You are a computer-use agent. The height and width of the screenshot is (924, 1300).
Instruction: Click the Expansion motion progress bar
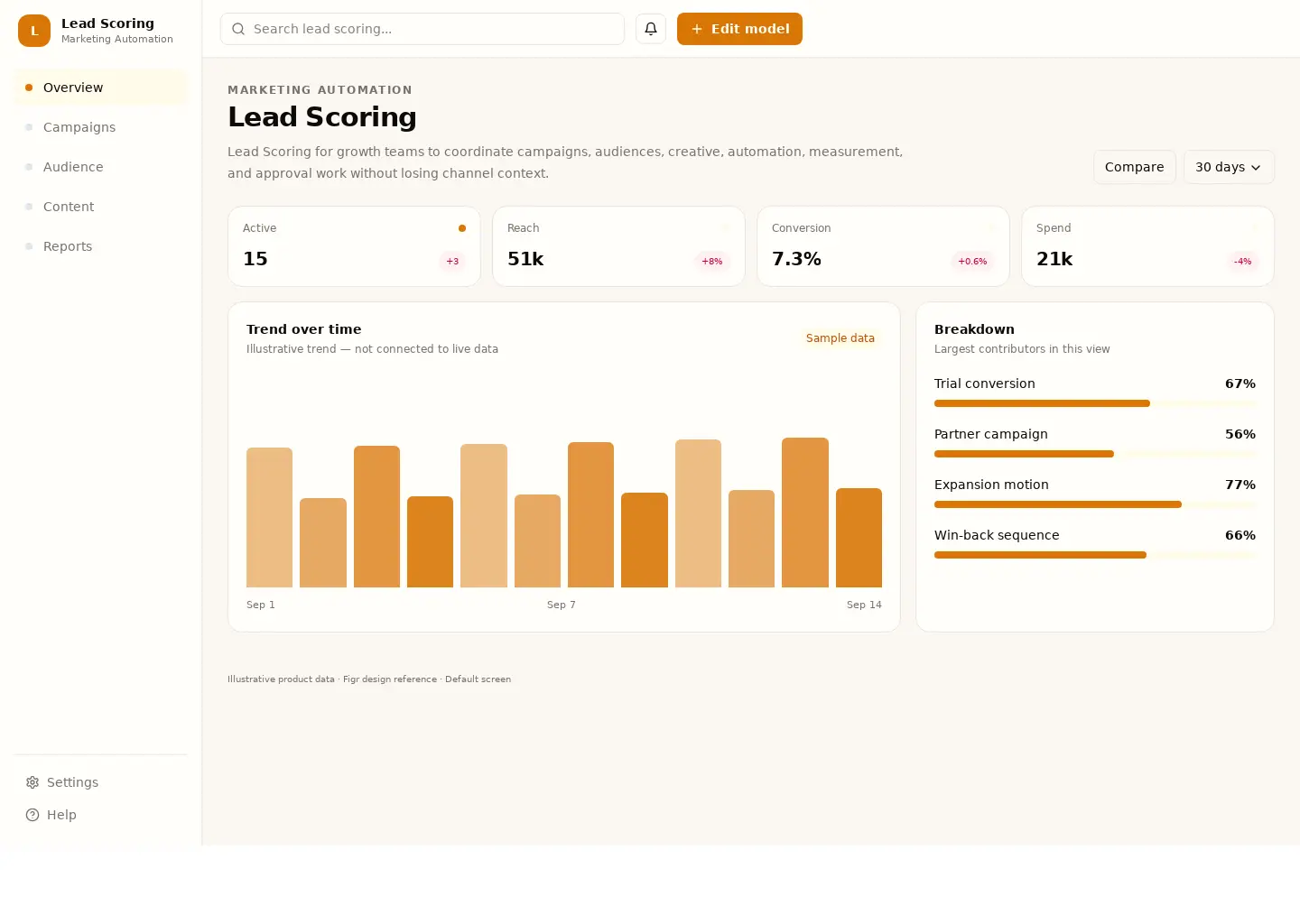tap(1095, 504)
